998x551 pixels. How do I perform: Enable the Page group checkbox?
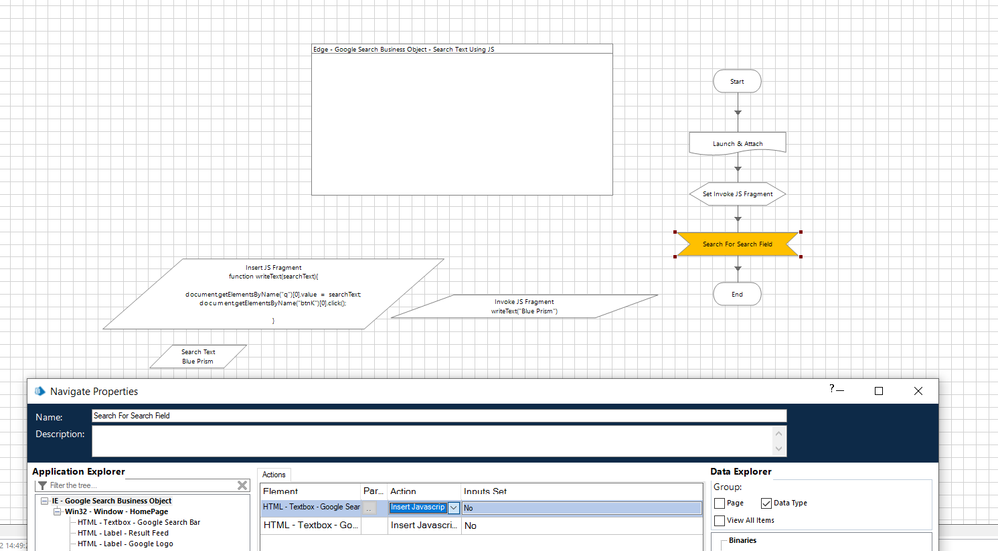point(720,503)
